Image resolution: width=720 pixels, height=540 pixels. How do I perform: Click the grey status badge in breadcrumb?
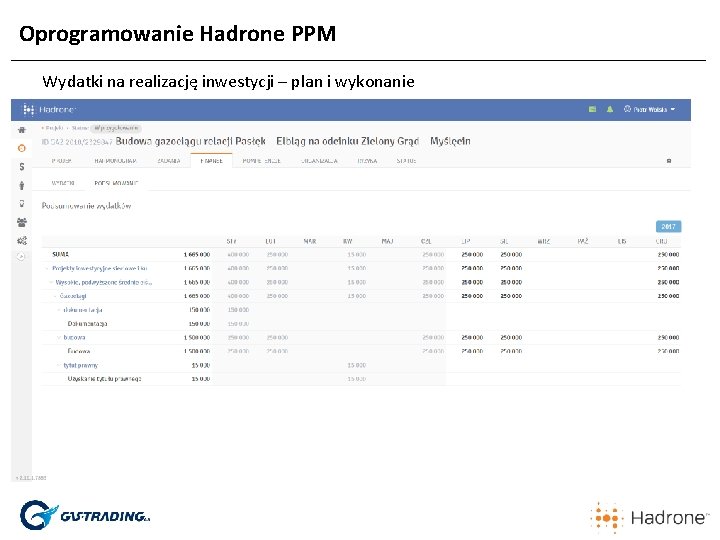tap(116, 128)
